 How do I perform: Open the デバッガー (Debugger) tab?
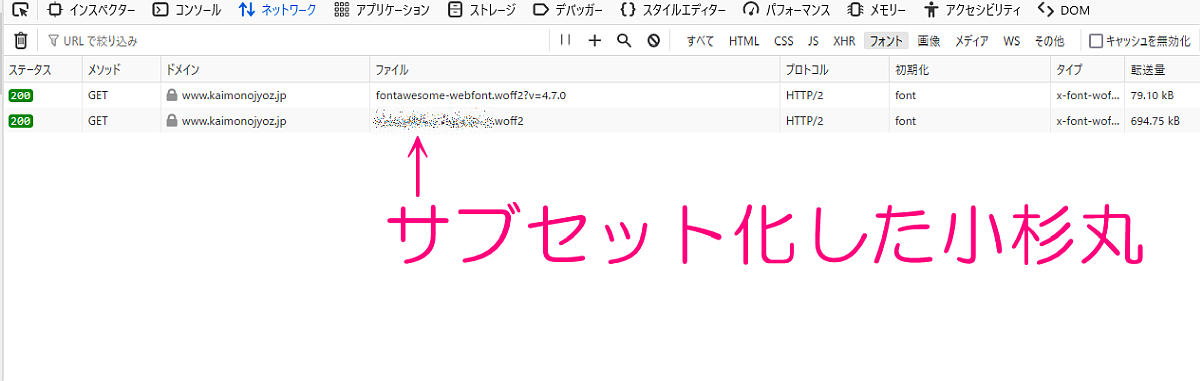(x=567, y=11)
